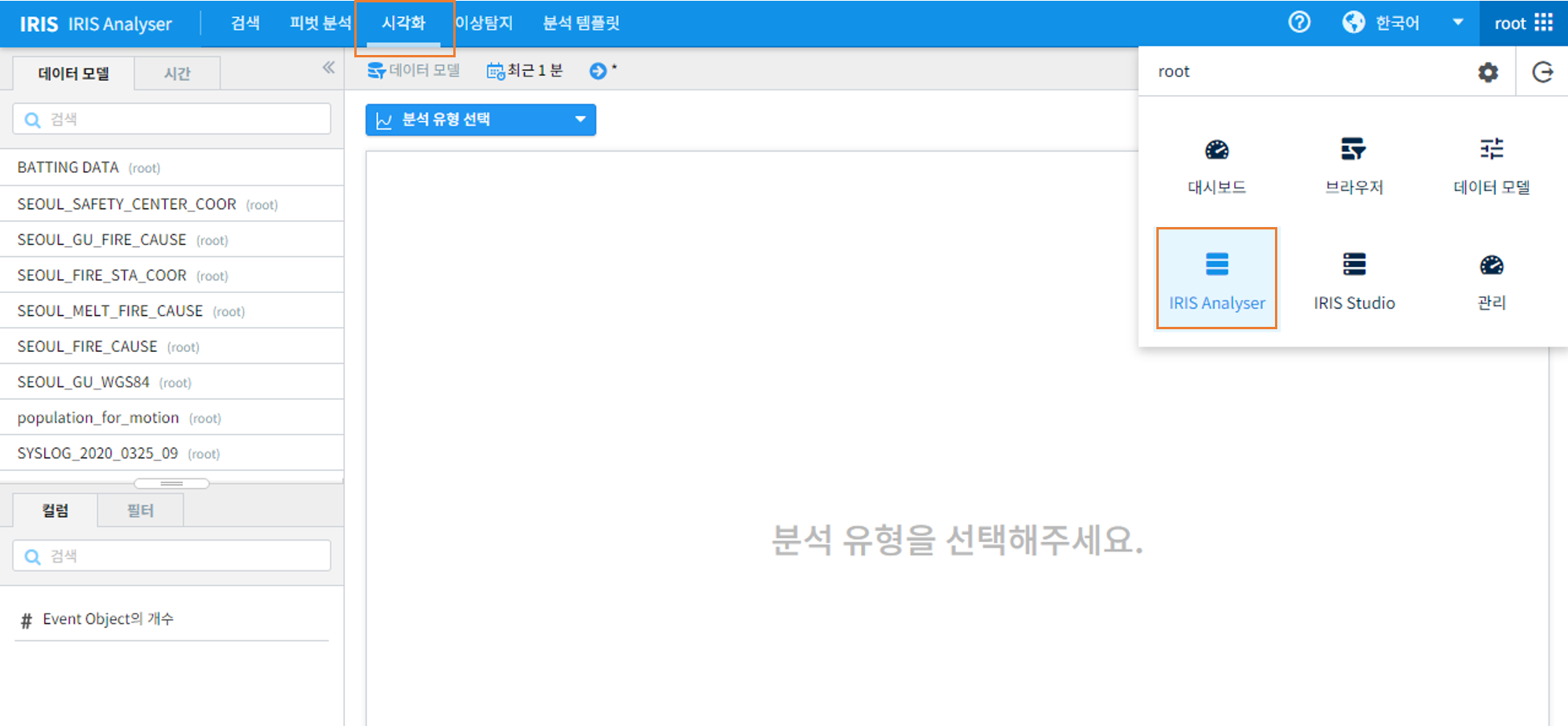Switch to the Filter (필터) tab
The height and width of the screenshot is (726, 1568).
(x=141, y=510)
